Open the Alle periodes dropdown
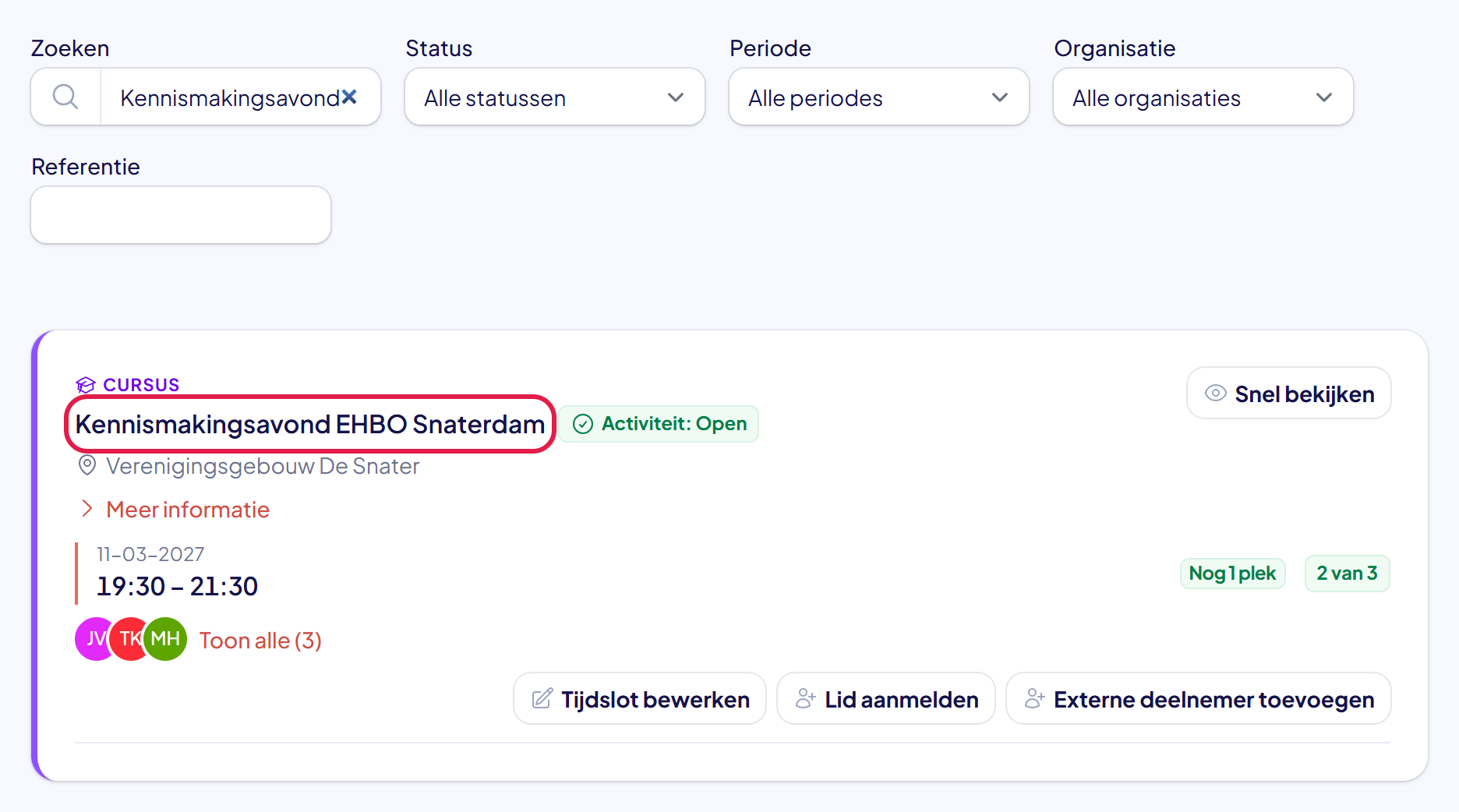Image resolution: width=1459 pixels, height=812 pixels. pyautogui.click(x=878, y=97)
